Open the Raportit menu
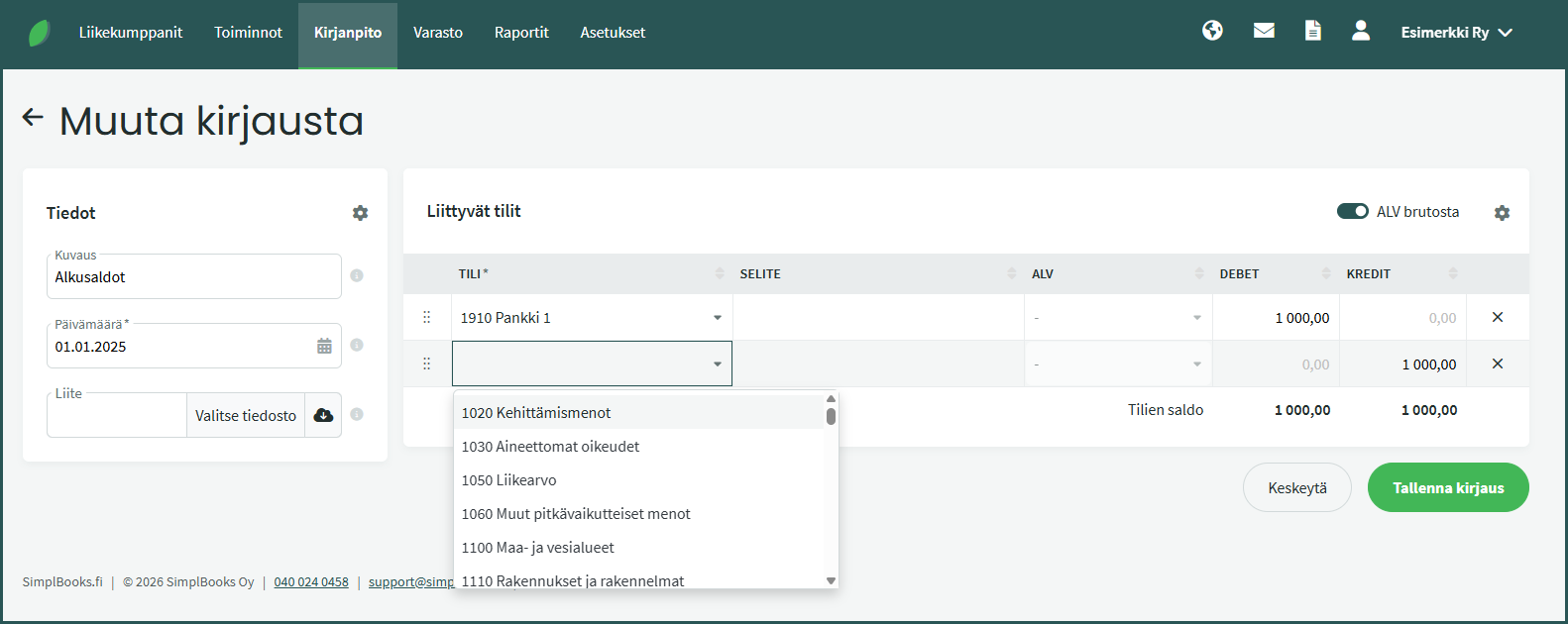1568x624 pixels. [x=521, y=33]
